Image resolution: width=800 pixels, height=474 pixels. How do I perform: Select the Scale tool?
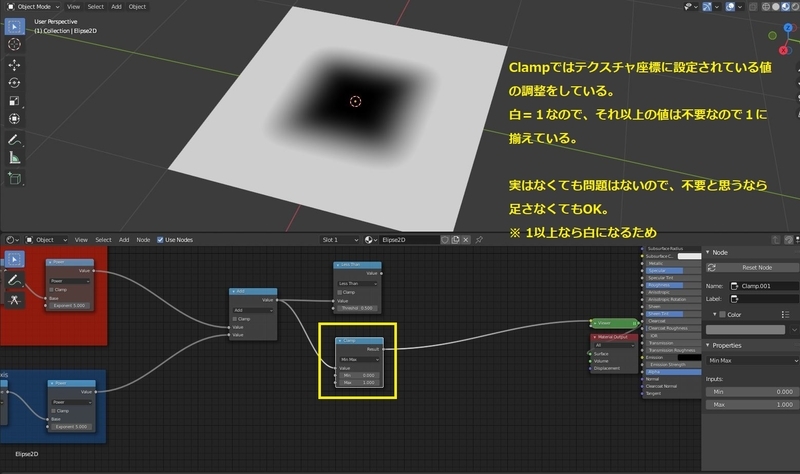coord(14,101)
